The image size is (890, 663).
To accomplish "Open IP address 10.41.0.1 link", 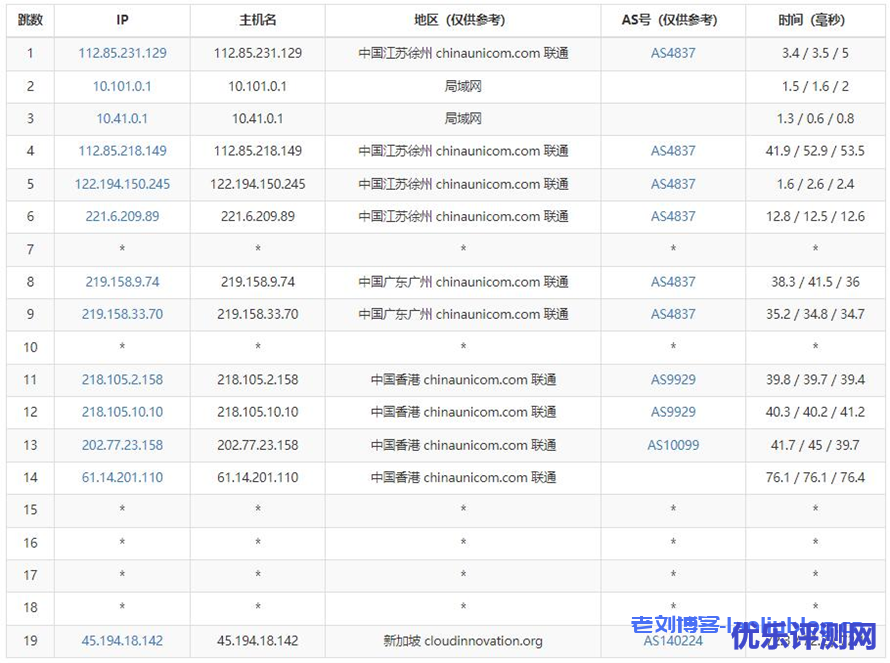I will 122,119.
